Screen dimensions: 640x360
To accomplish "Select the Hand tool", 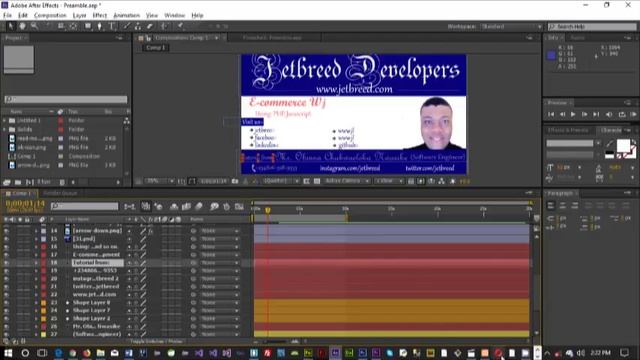I will [x=22, y=26].
